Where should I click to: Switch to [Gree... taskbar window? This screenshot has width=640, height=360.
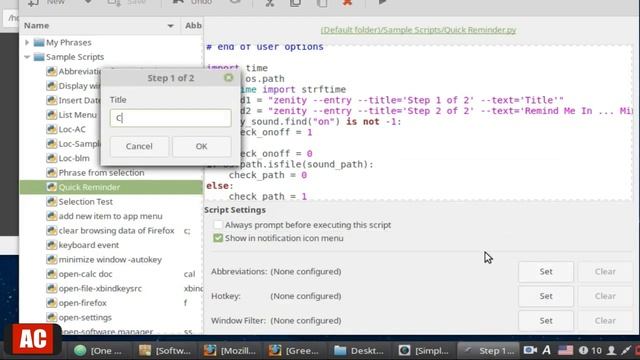(294, 350)
